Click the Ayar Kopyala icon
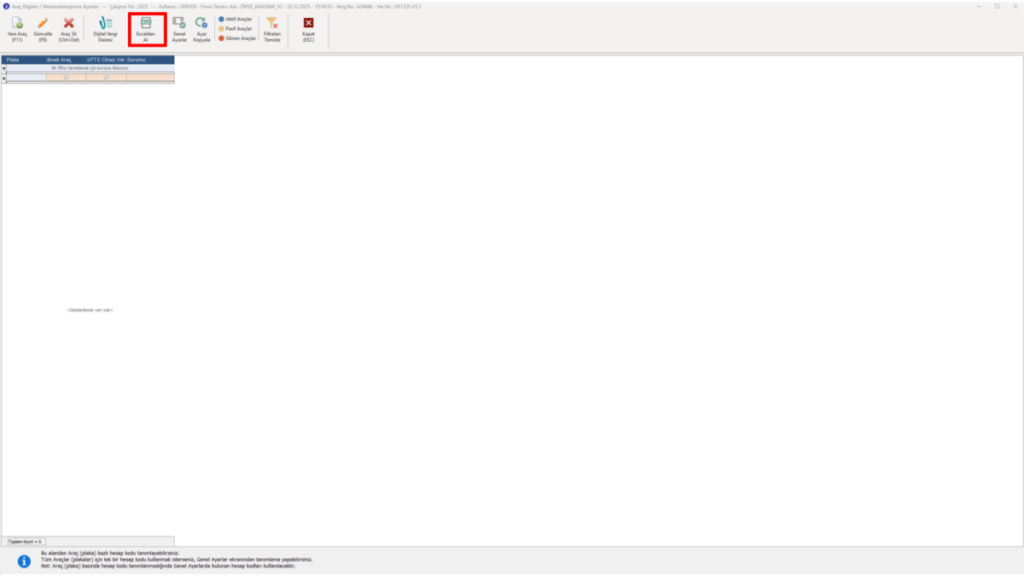Image resolution: width=1024 pixels, height=576 pixels. [201, 29]
